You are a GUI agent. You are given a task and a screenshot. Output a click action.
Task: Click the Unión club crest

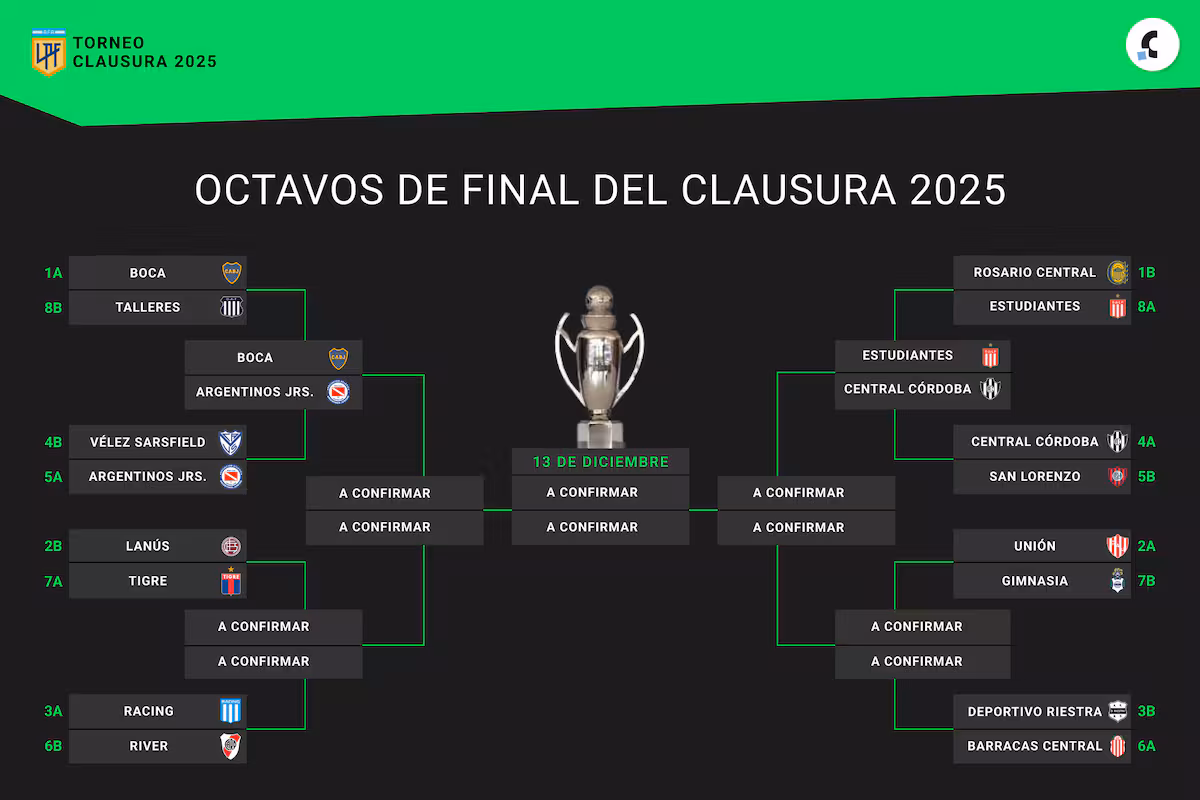coord(1117,546)
